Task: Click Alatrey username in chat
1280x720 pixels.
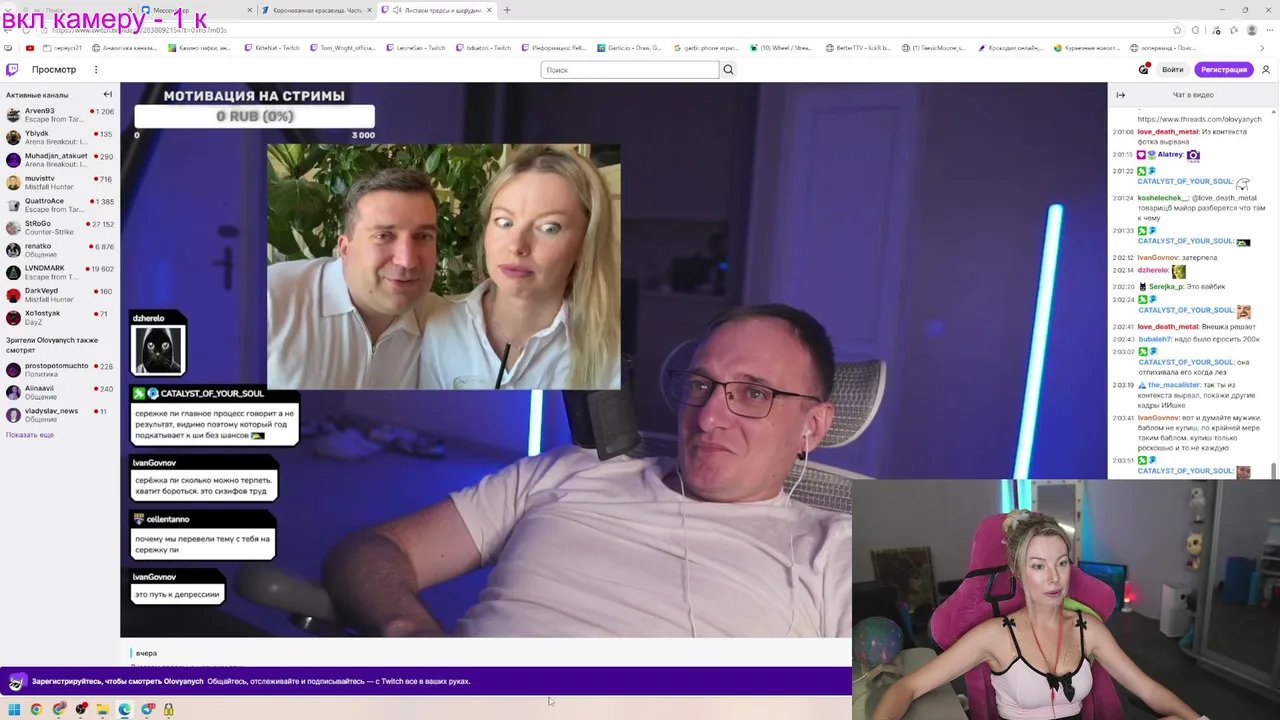Action: tap(1170, 155)
